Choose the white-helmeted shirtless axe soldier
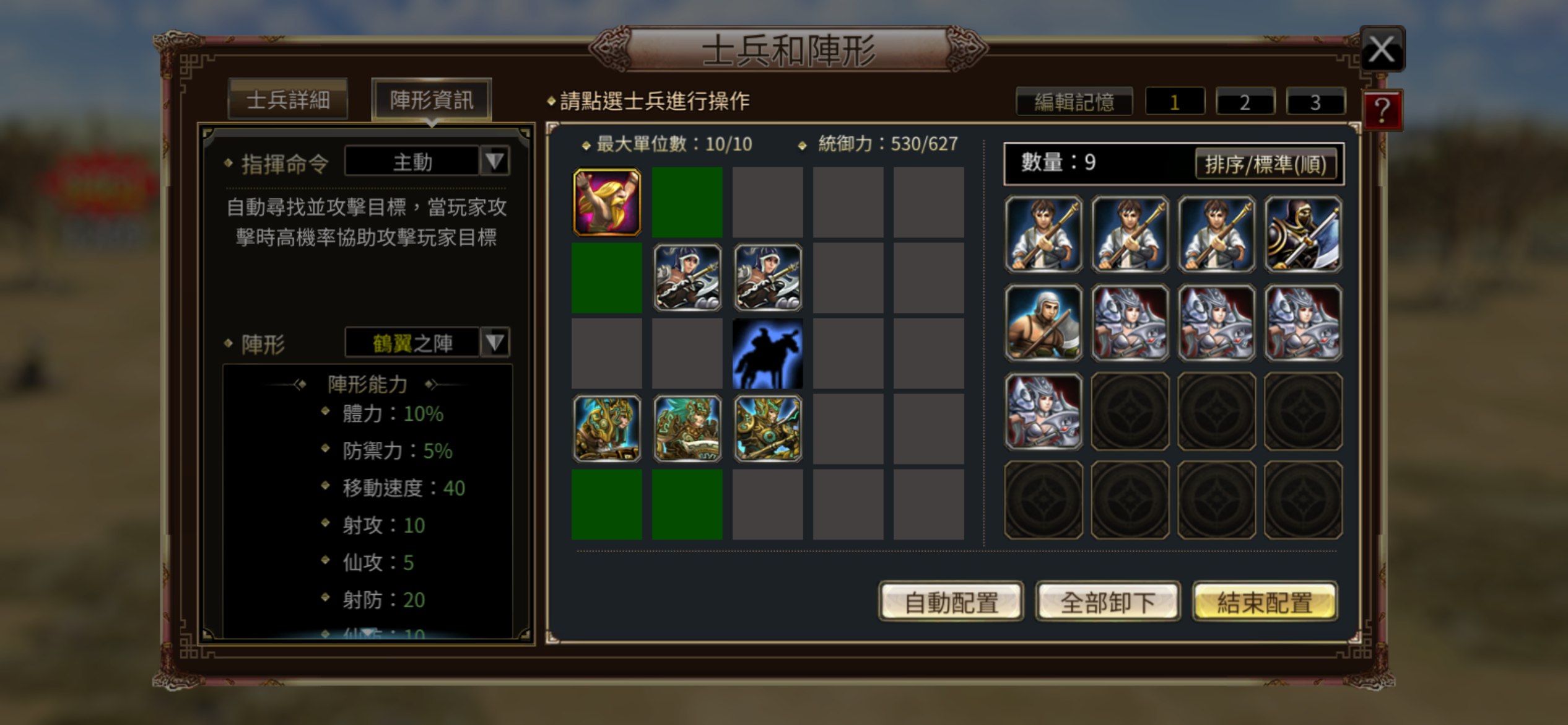 click(1043, 323)
